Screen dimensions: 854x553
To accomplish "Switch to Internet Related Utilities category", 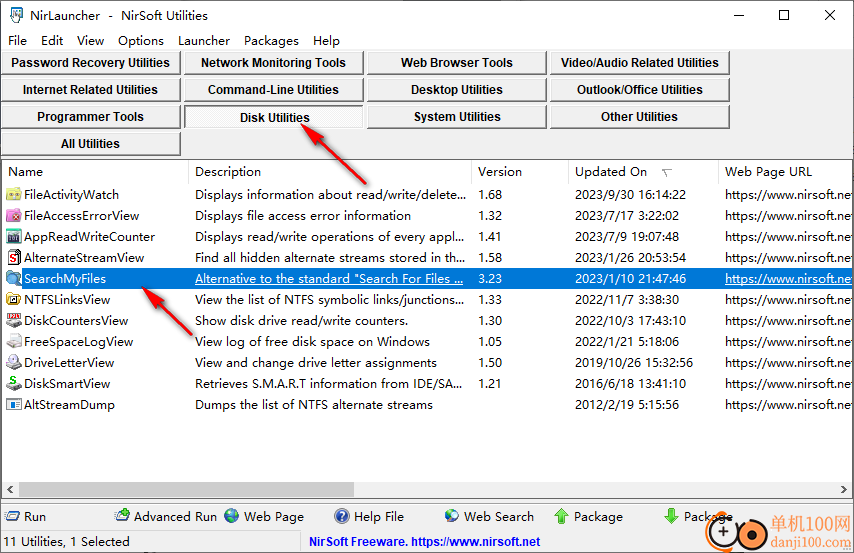I will pyautogui.click(x=90, y=89).
